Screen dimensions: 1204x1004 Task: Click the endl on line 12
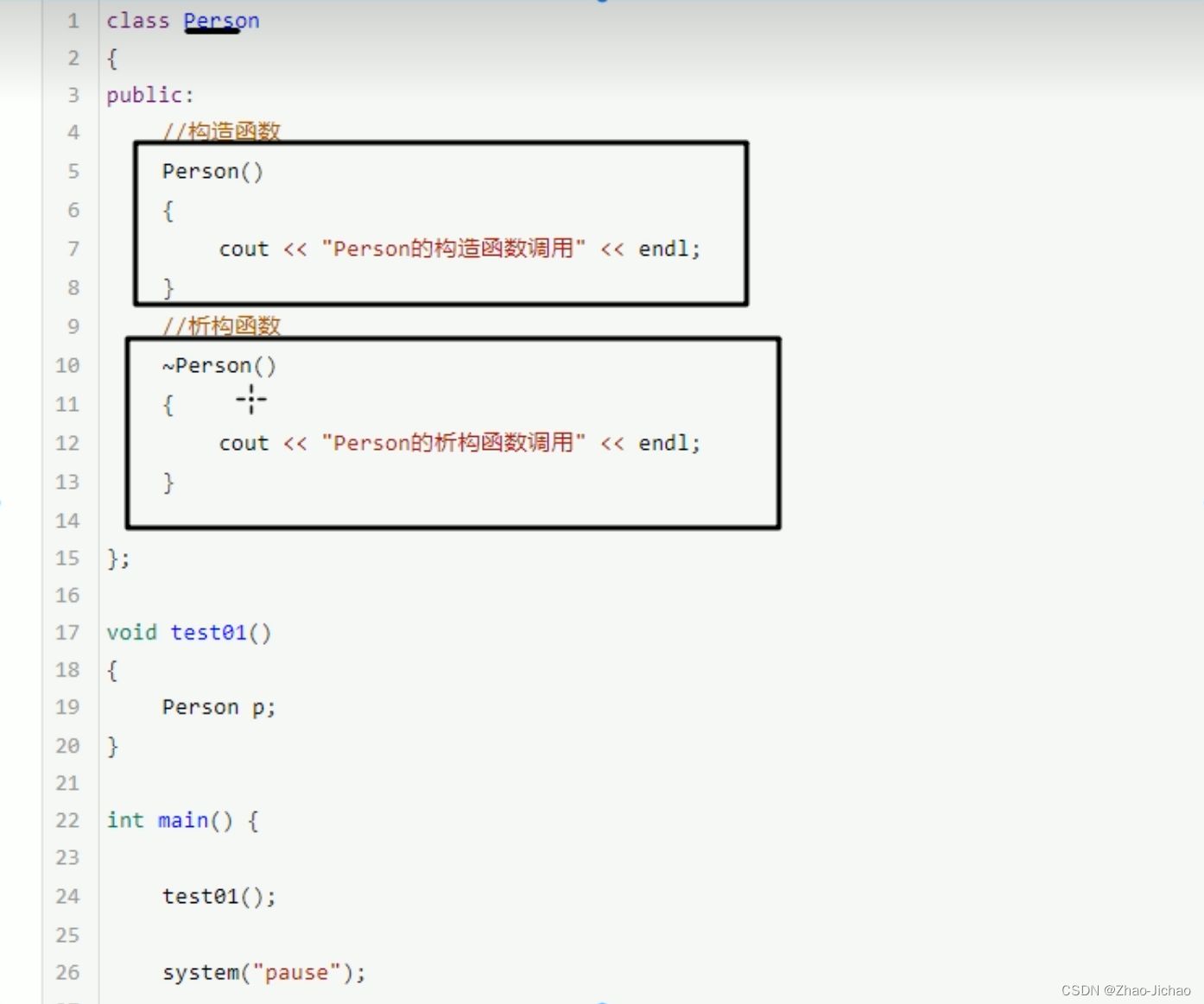coord(663,443)
